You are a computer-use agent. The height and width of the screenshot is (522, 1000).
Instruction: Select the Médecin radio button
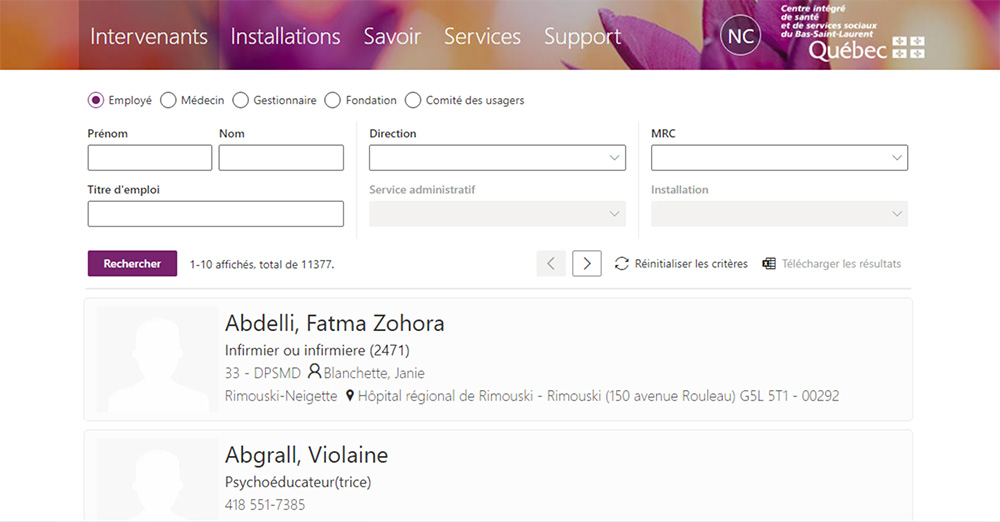point(168,100)
